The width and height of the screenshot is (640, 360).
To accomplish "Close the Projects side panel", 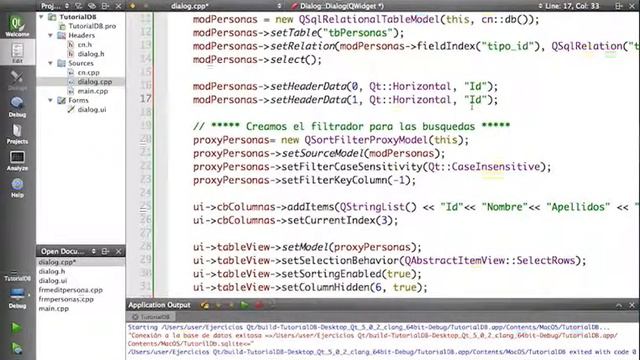I will pos(118,6).
